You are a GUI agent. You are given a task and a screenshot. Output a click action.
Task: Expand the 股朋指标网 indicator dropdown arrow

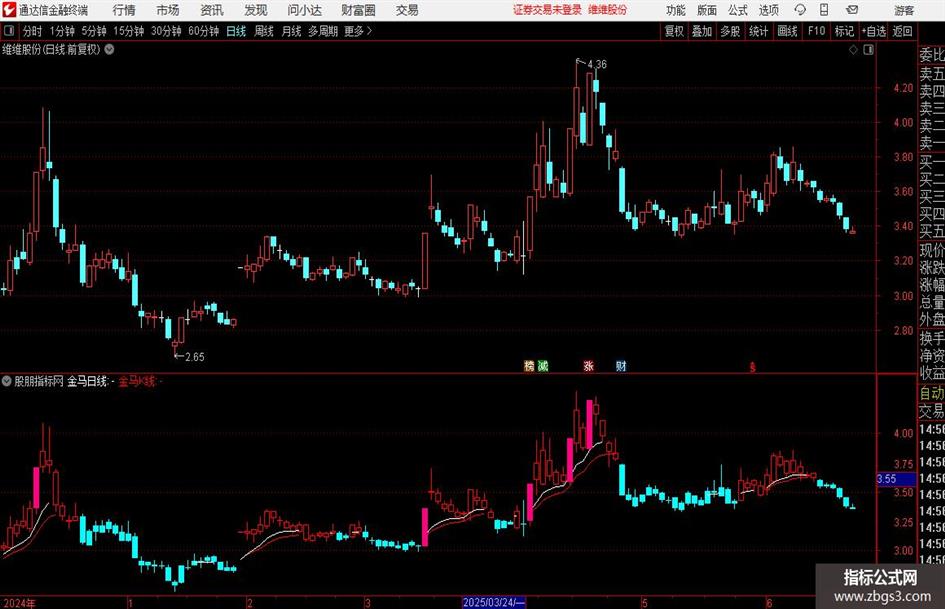click(7, 380)
